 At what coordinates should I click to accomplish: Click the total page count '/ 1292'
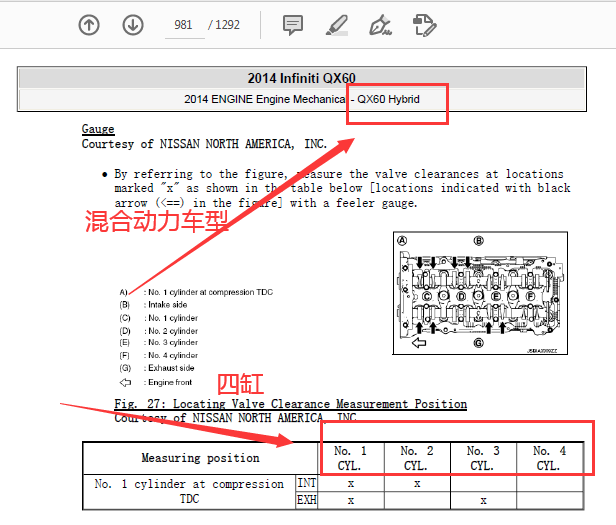pyautogui.click(x=224, y=25)
